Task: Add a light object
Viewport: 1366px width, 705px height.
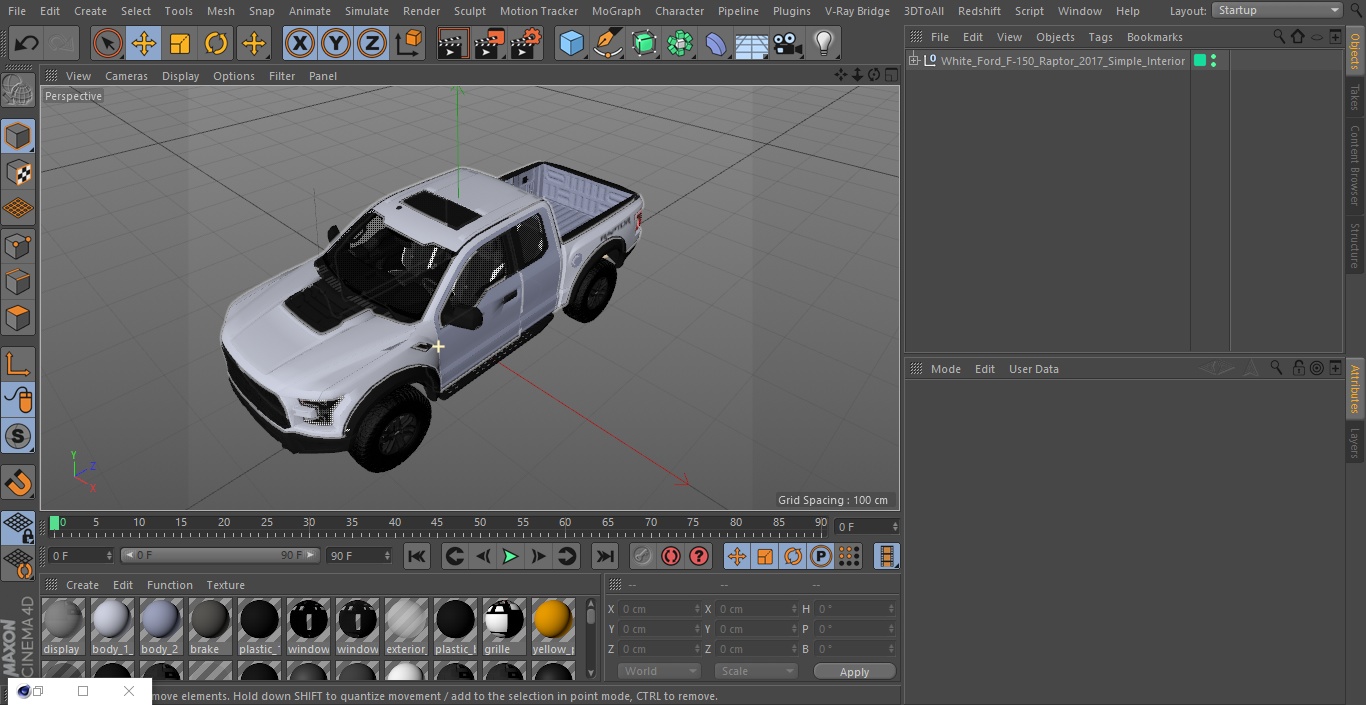Action: click(824, 44)
